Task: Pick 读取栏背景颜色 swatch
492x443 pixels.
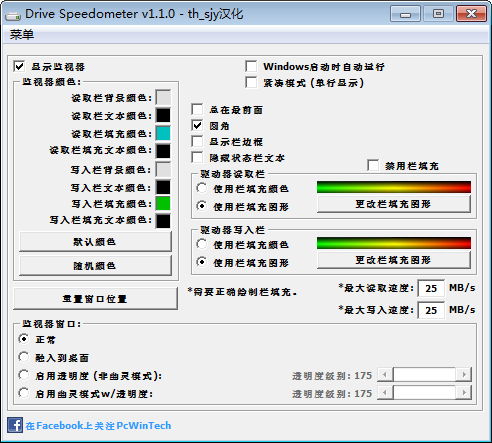Action: point(163,98)
